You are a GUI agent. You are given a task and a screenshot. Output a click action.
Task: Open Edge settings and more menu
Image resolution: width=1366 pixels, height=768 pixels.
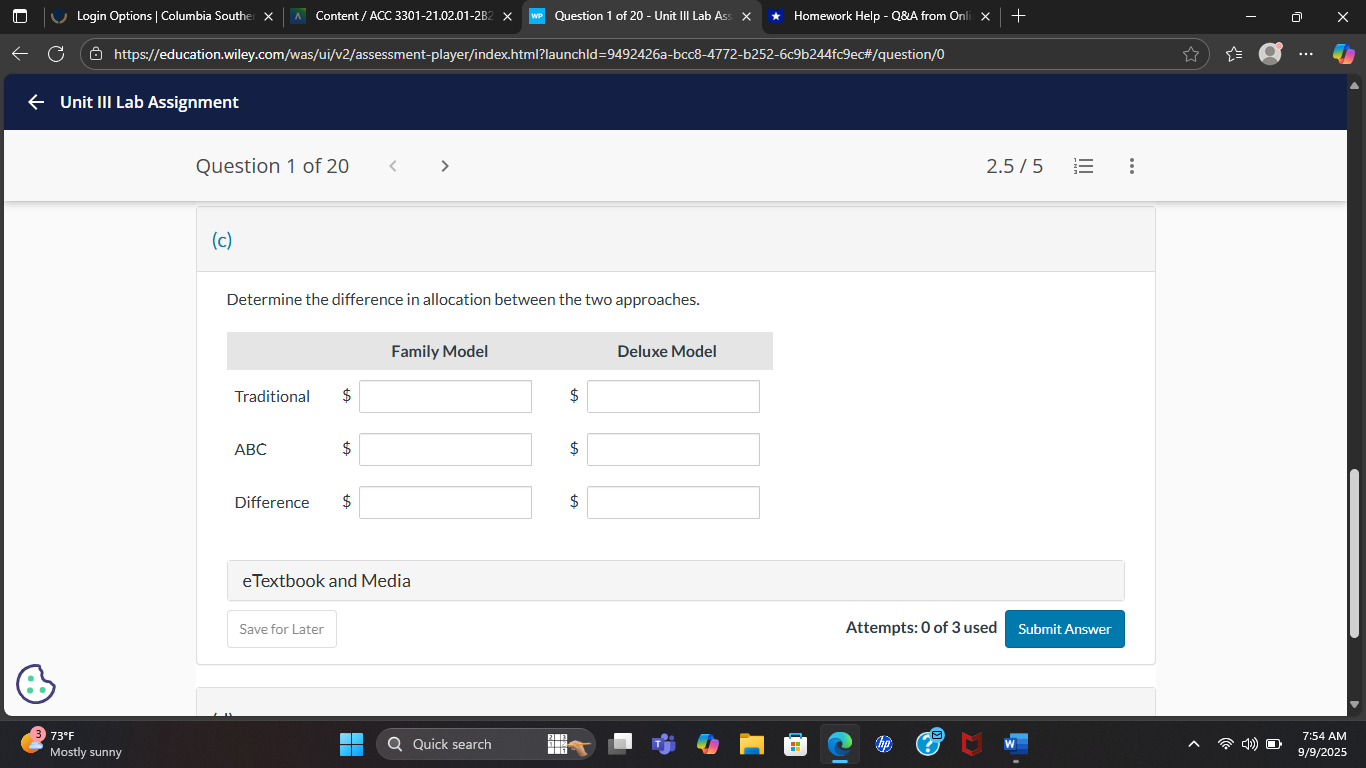[x=1306, y=54]
